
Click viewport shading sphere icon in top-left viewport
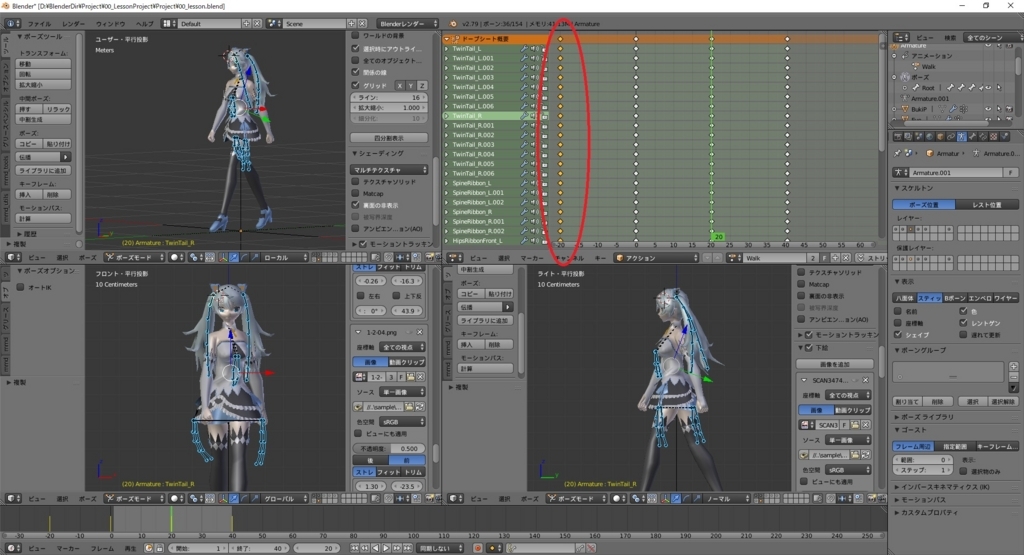176,257
